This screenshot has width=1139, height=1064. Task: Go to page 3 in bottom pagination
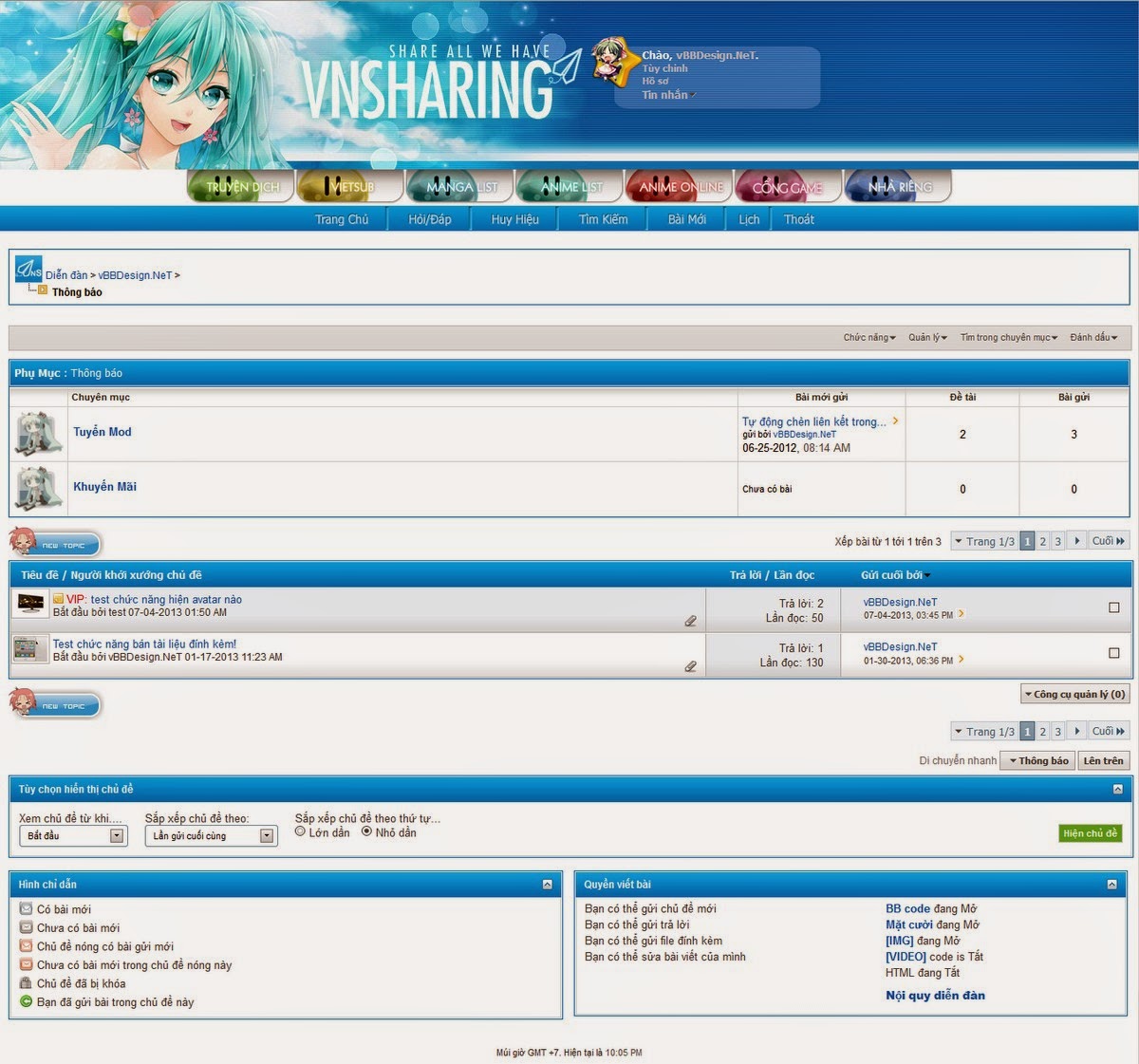click(x=1057, y=731)
